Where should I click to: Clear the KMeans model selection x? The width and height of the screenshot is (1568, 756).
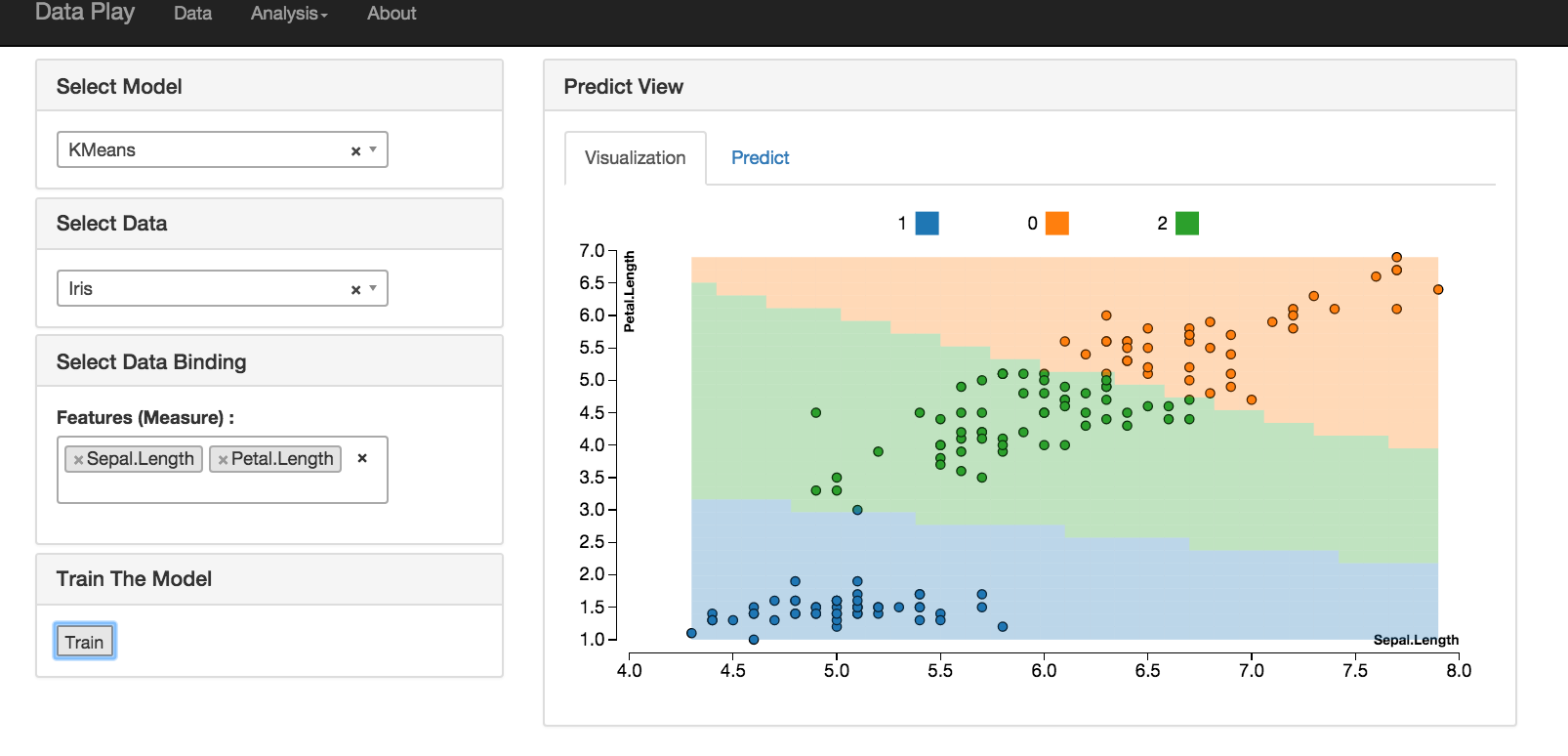(x=356, y=150)
